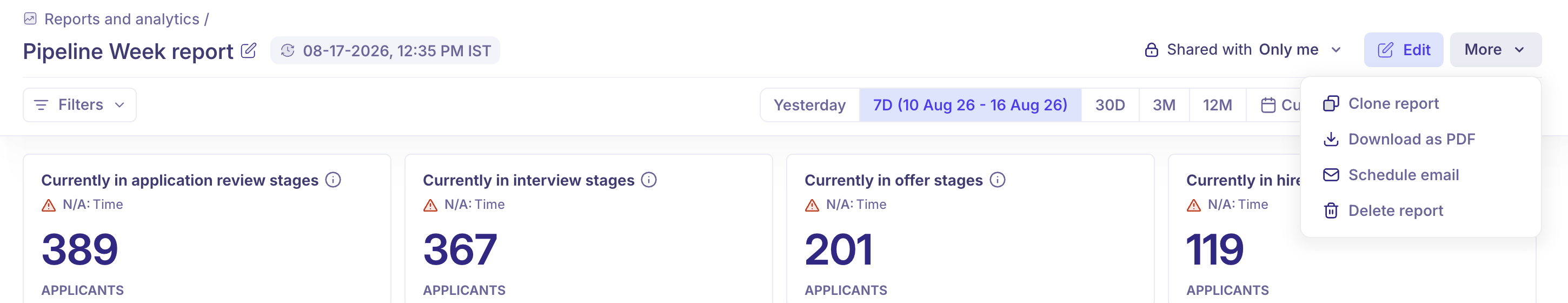Open the Shared with Only me dropdown

1243,50
